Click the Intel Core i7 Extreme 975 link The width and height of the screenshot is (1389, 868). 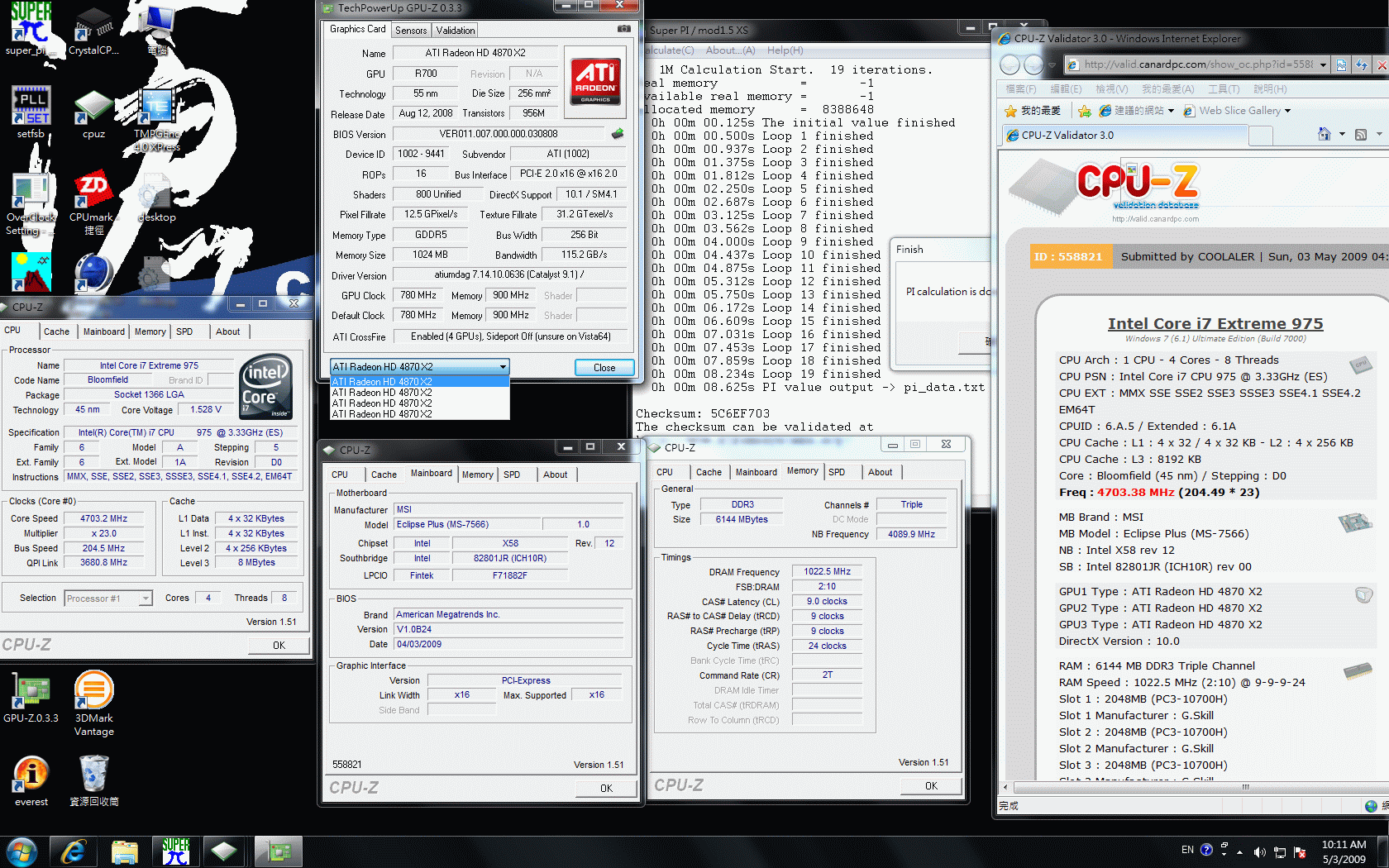tap(1215, 324)
